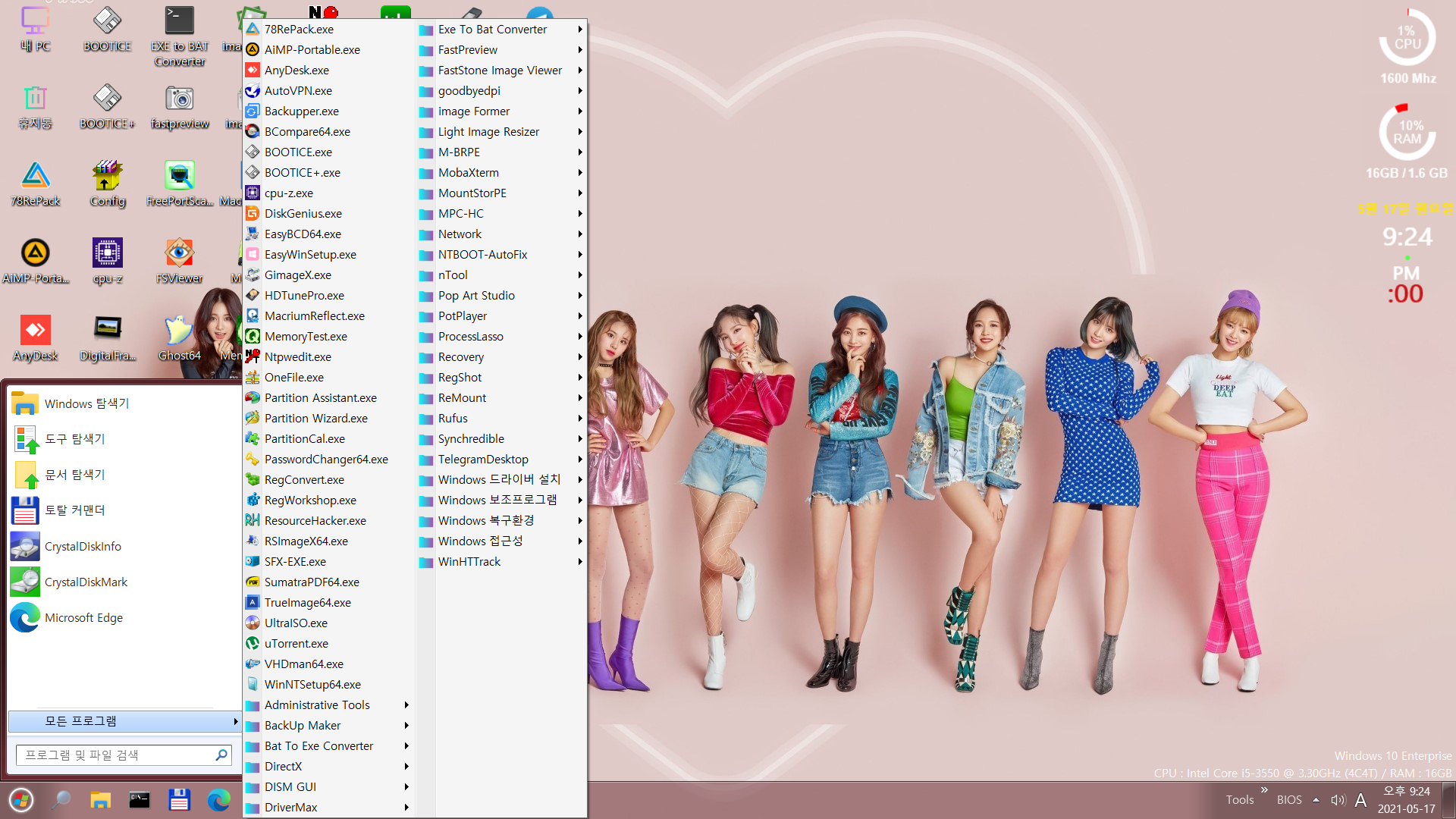Screen dimensions: 1456x819
Task: Open AIMP-Portable desktop icon
Action: pos(35,262)
